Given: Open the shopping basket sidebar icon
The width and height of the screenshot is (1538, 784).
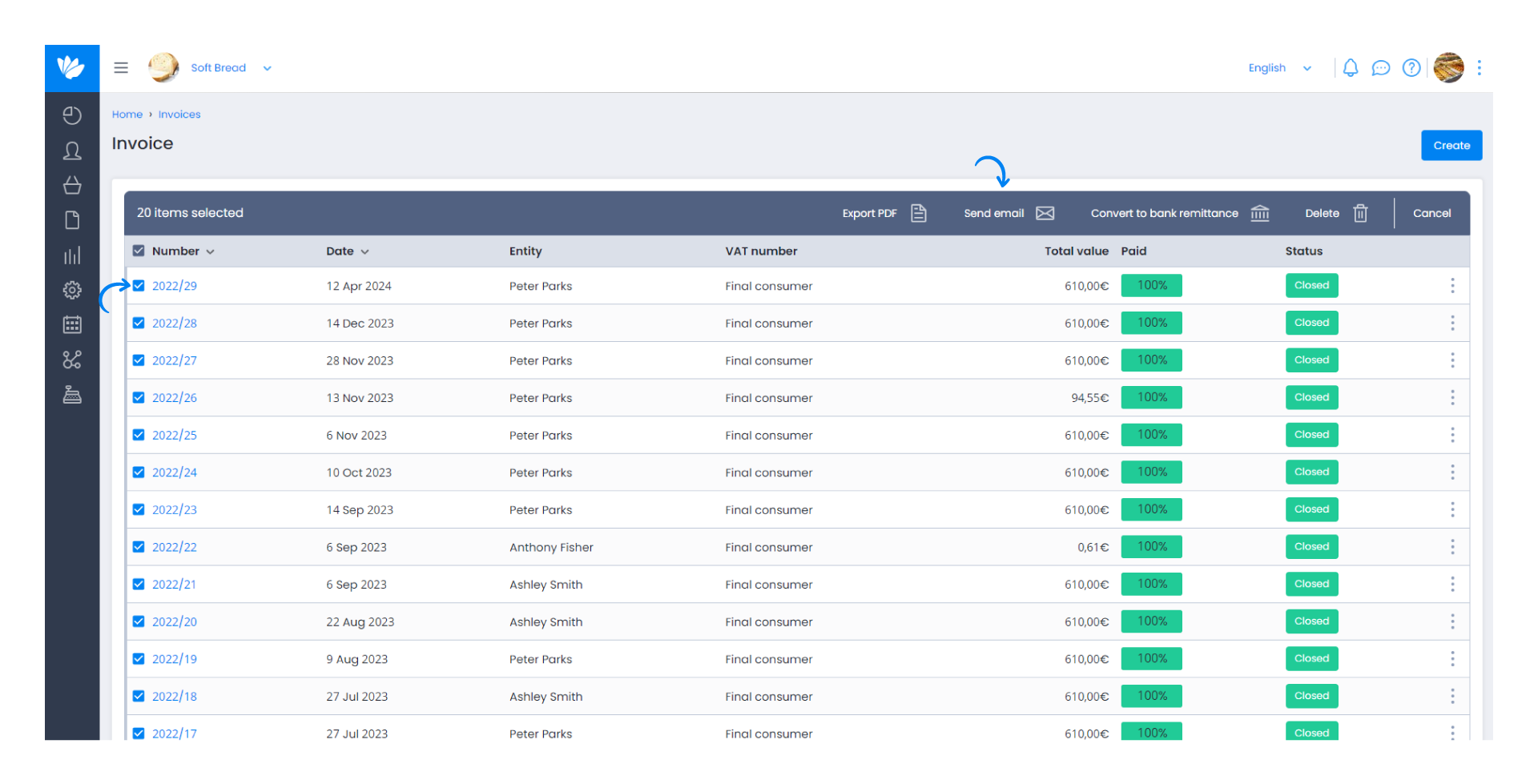Looking at the screenshot, I should click(72, 186).
